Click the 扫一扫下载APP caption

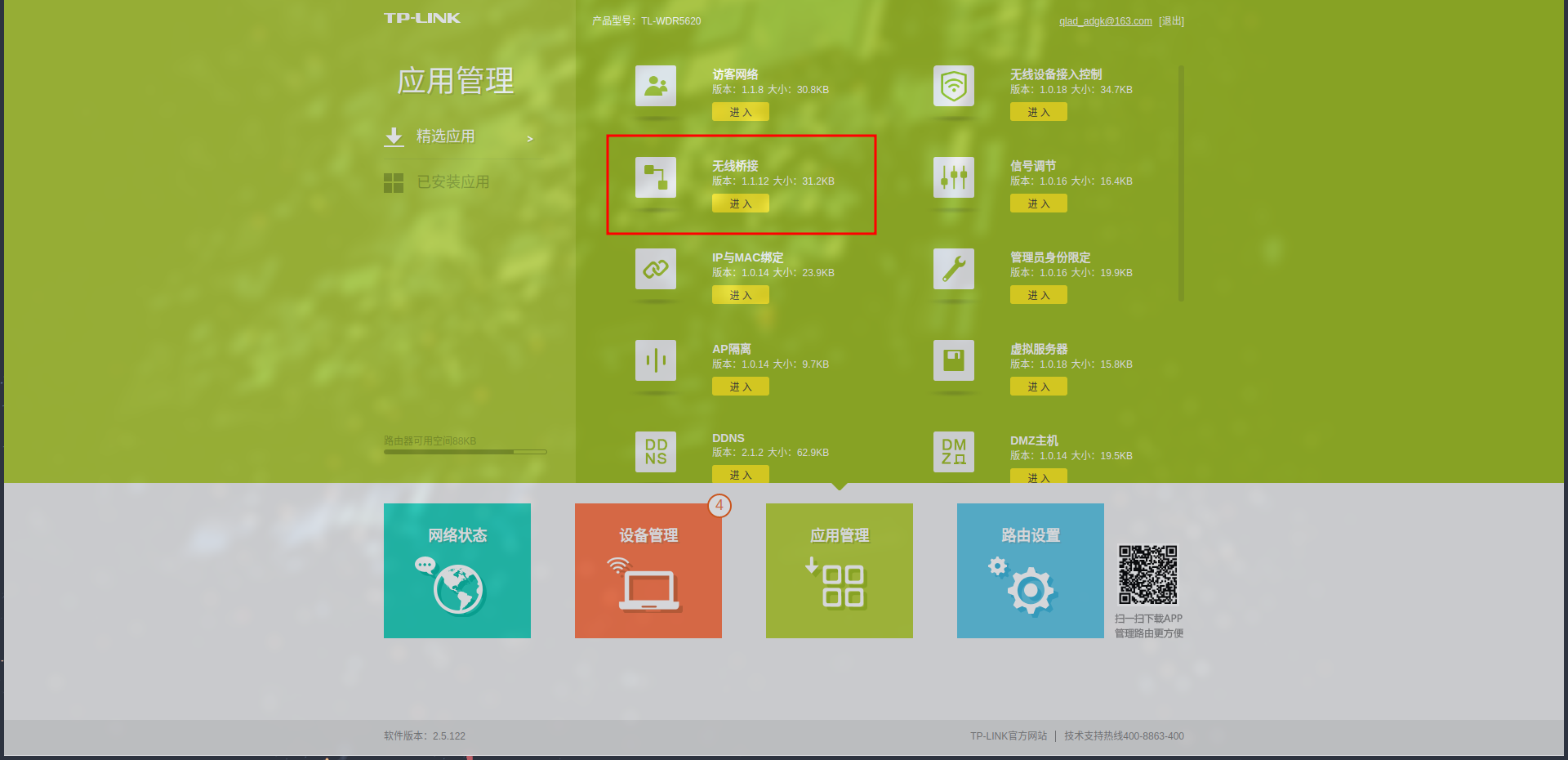(1149, 619)
